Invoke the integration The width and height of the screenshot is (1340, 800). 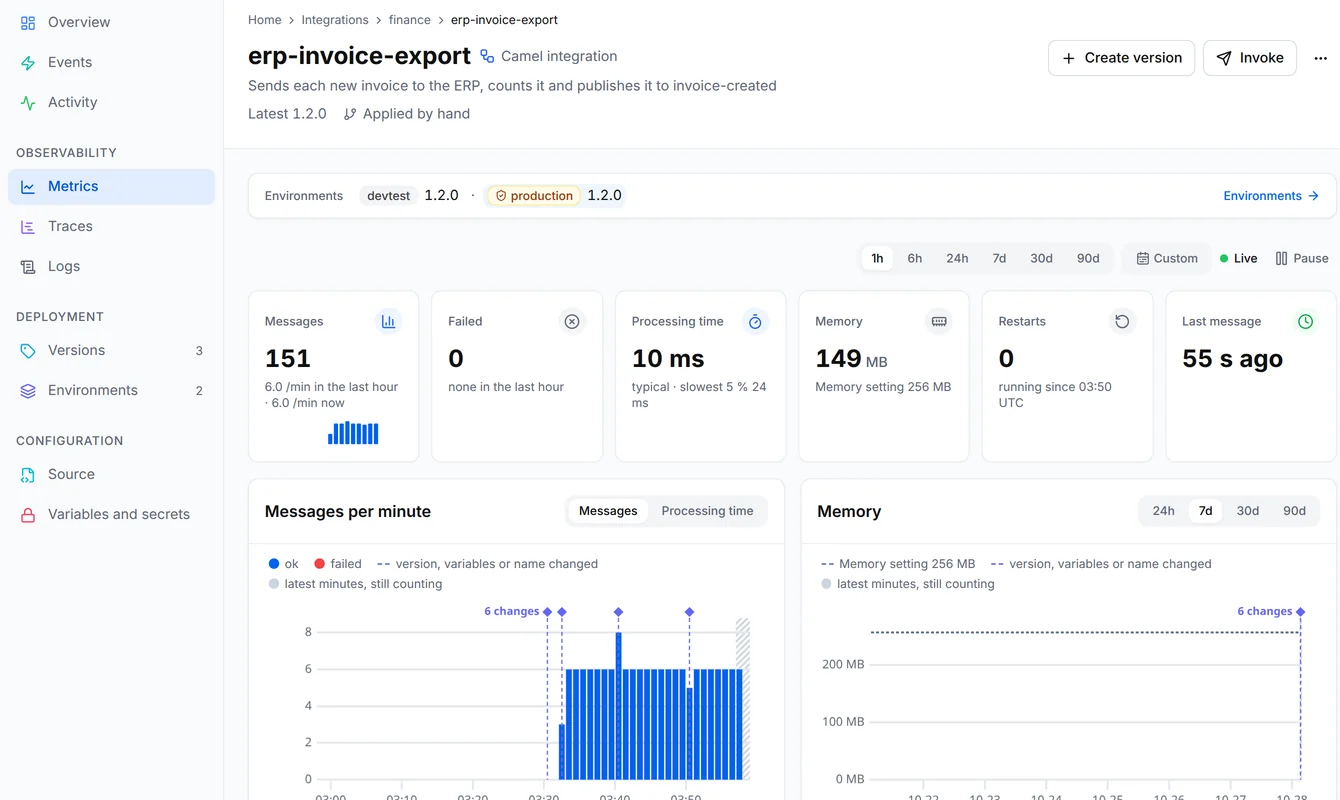coord(1250,58)
